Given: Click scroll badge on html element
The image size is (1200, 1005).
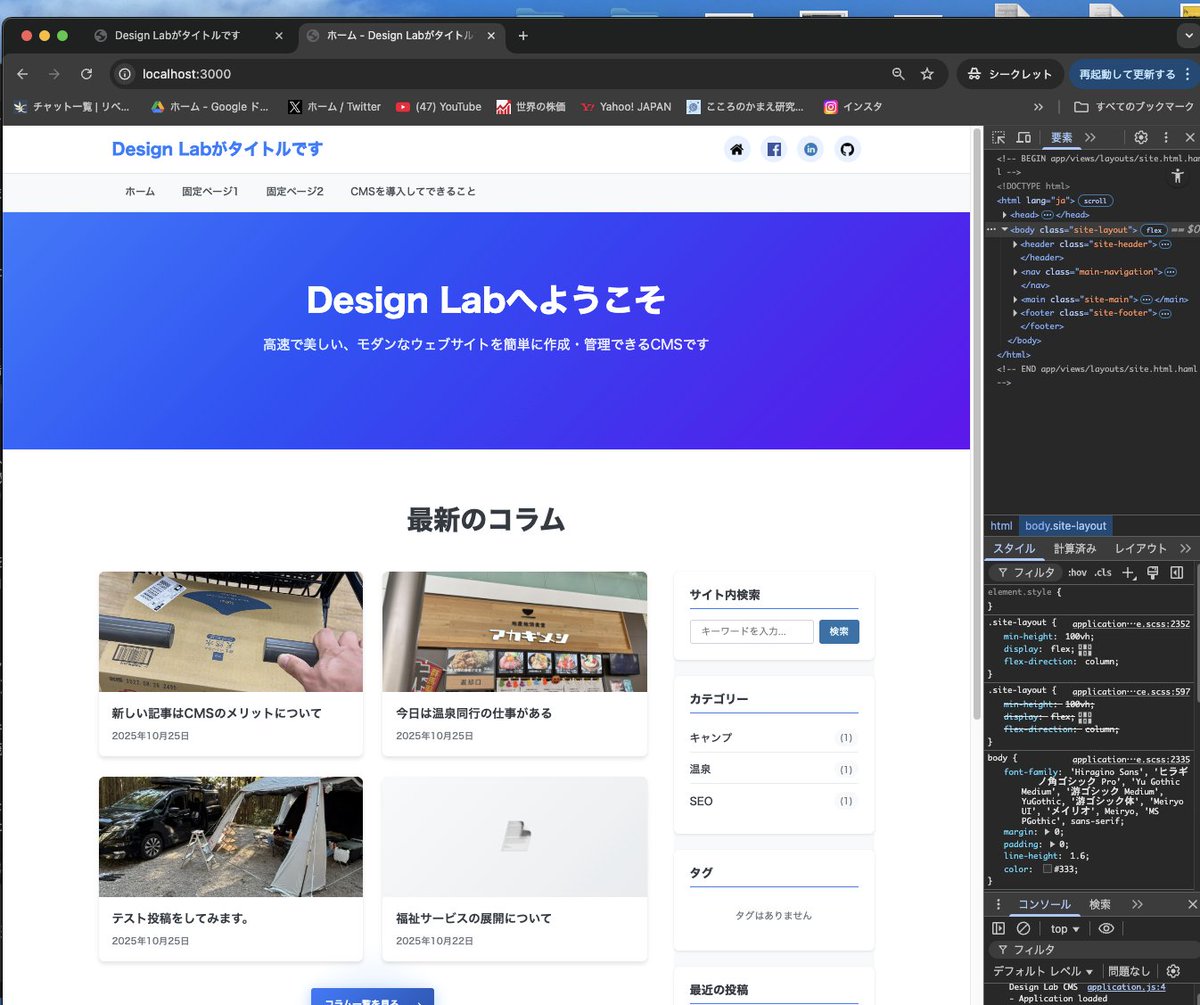Looking at the screenshot, I should point(1095,201).
